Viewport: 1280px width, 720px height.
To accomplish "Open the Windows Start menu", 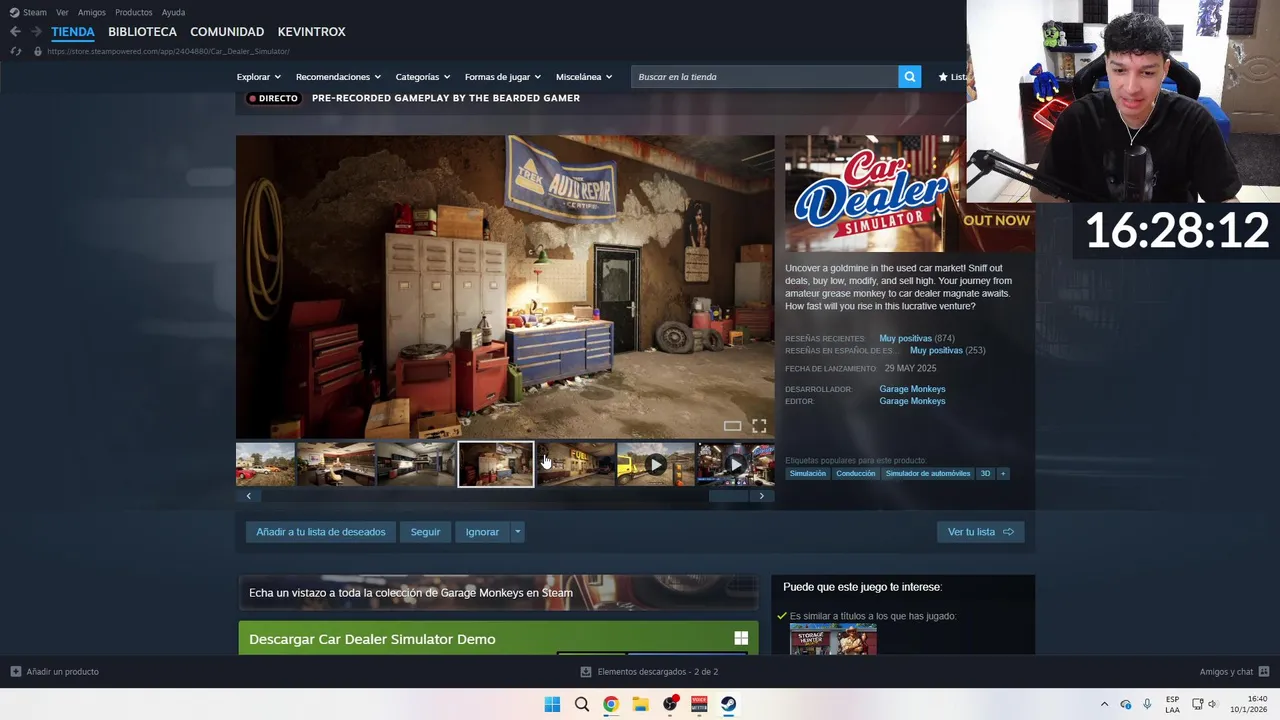I will 552,704.
